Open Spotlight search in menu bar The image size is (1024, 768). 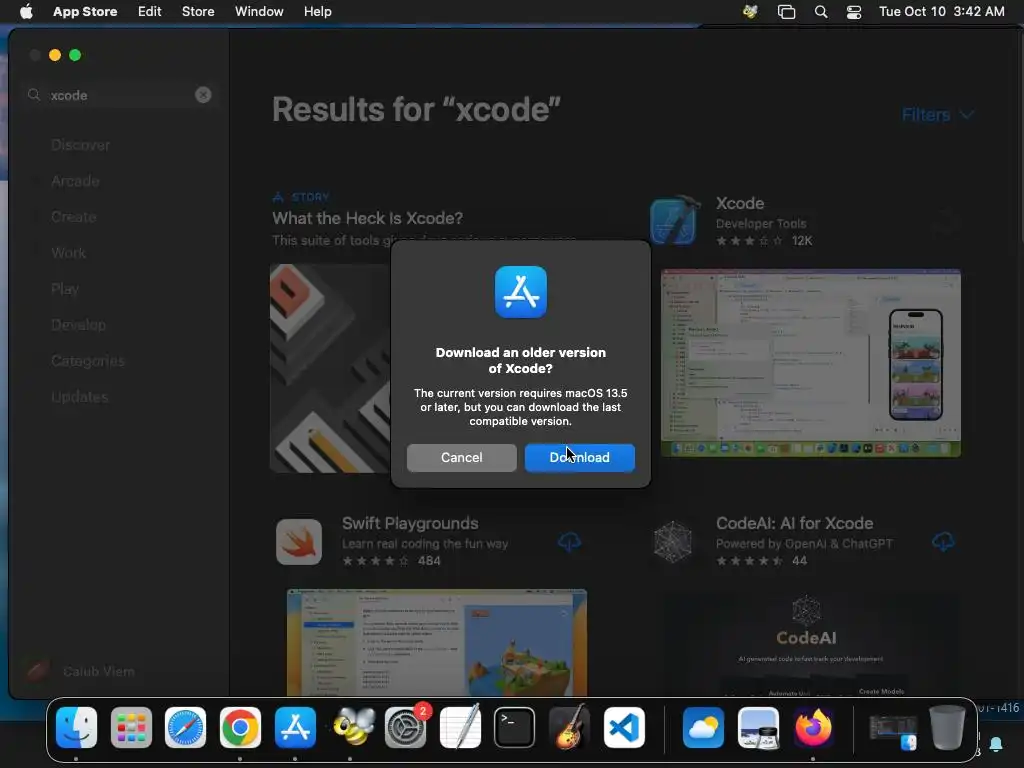click(x=821, y=12)
